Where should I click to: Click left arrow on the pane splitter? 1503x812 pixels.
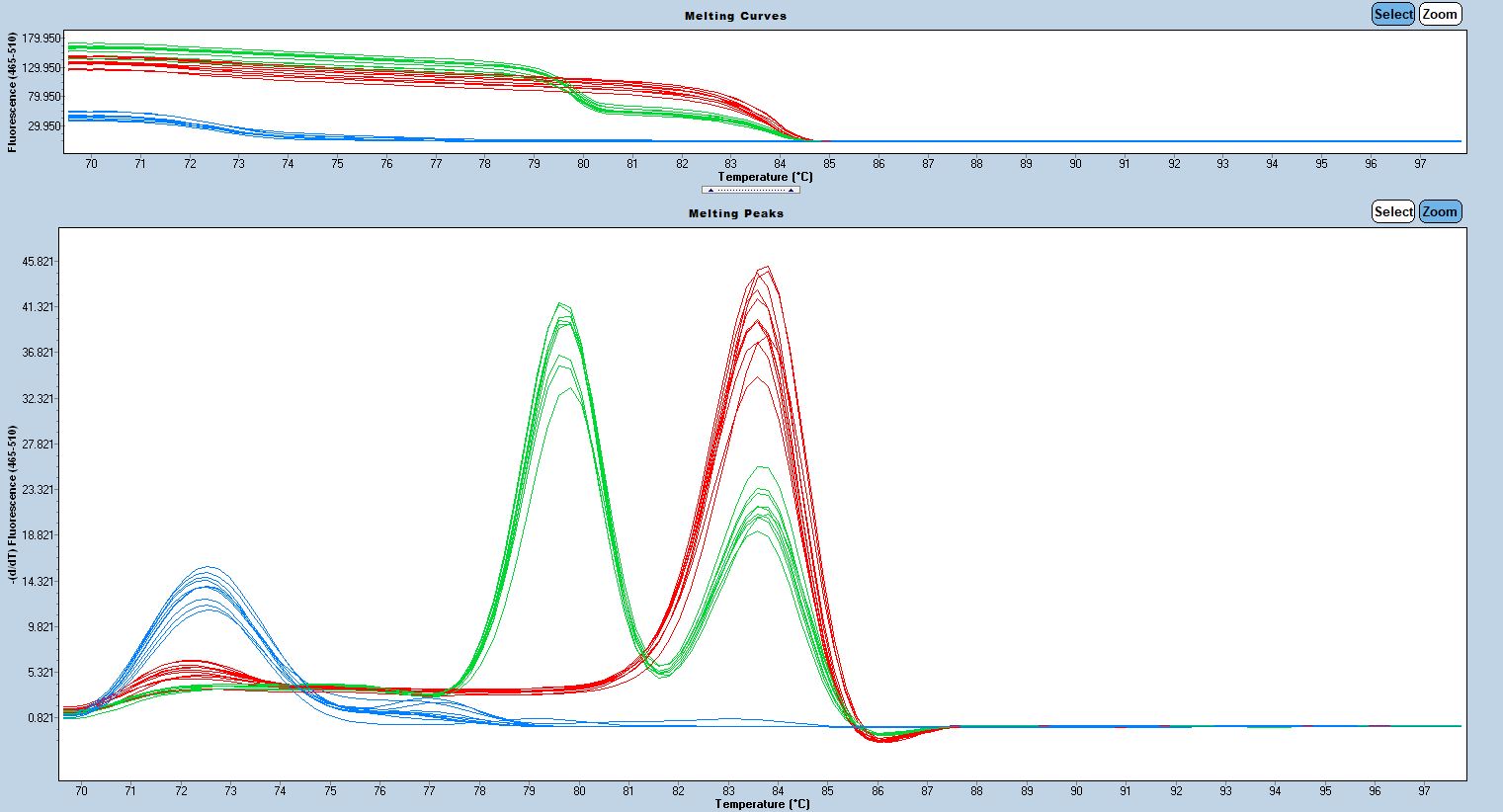click(x=710, y=190)
